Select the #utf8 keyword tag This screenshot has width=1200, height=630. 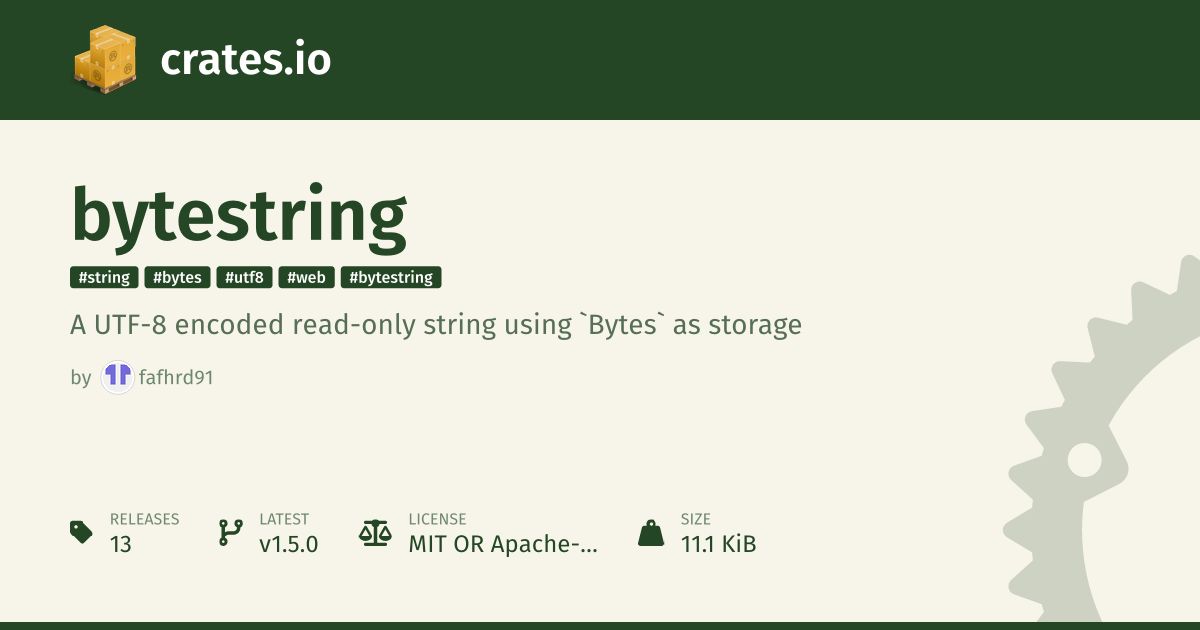tap(244, 278)
